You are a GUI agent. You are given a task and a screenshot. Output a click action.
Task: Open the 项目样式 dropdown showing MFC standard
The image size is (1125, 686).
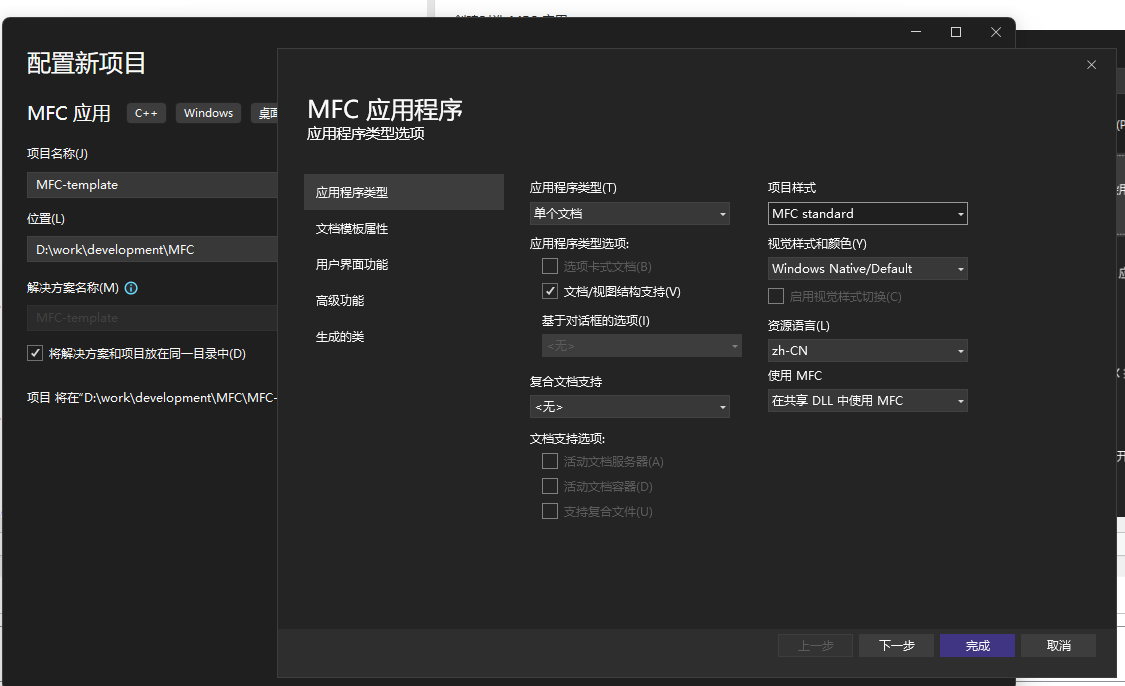[x=866, y=213]
